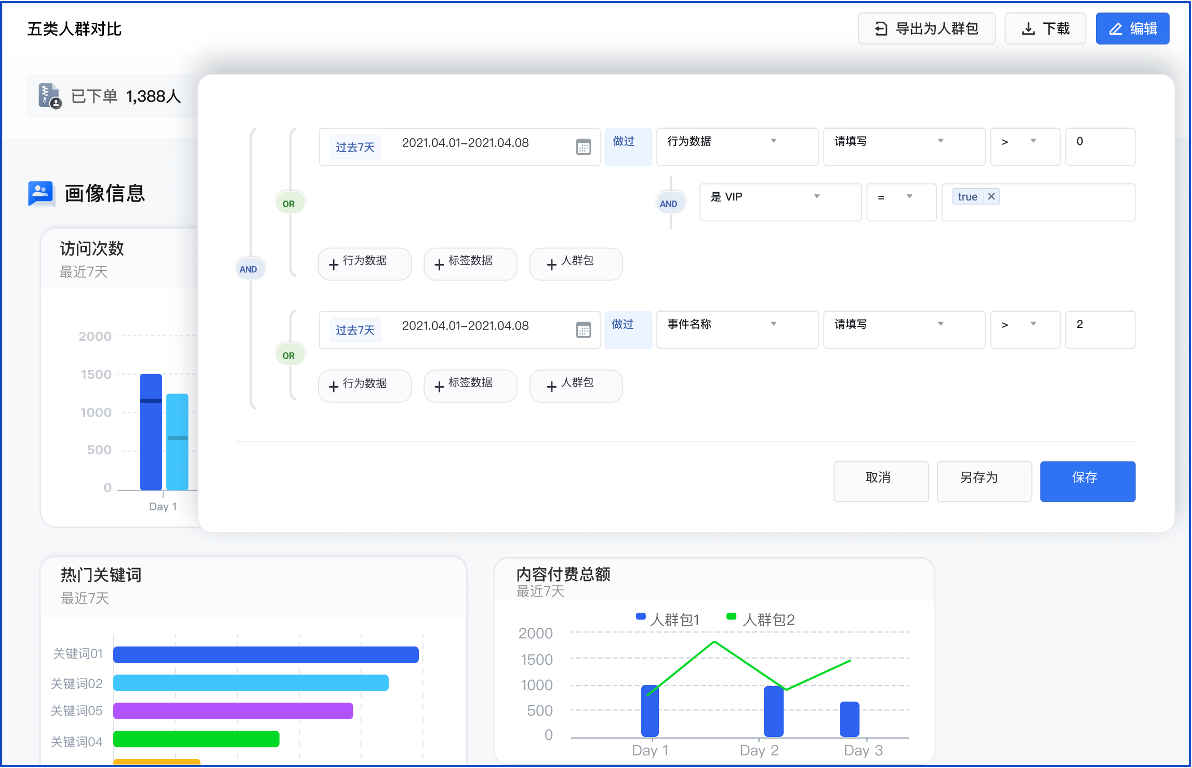The height and width of the screenshot is (768, 1192).
Task: Open the 行为数据 dropdown
Action: coord(737,142)
